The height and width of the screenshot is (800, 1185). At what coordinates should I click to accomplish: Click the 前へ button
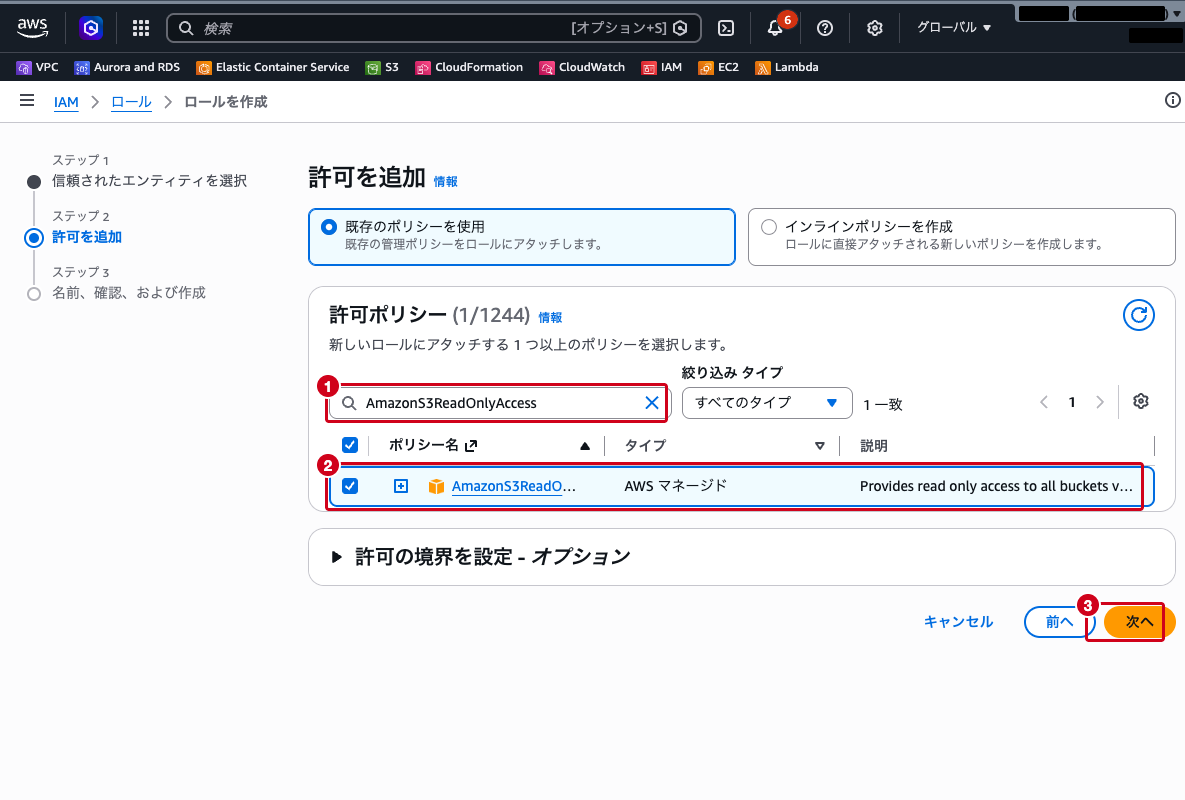[1060, 622]
